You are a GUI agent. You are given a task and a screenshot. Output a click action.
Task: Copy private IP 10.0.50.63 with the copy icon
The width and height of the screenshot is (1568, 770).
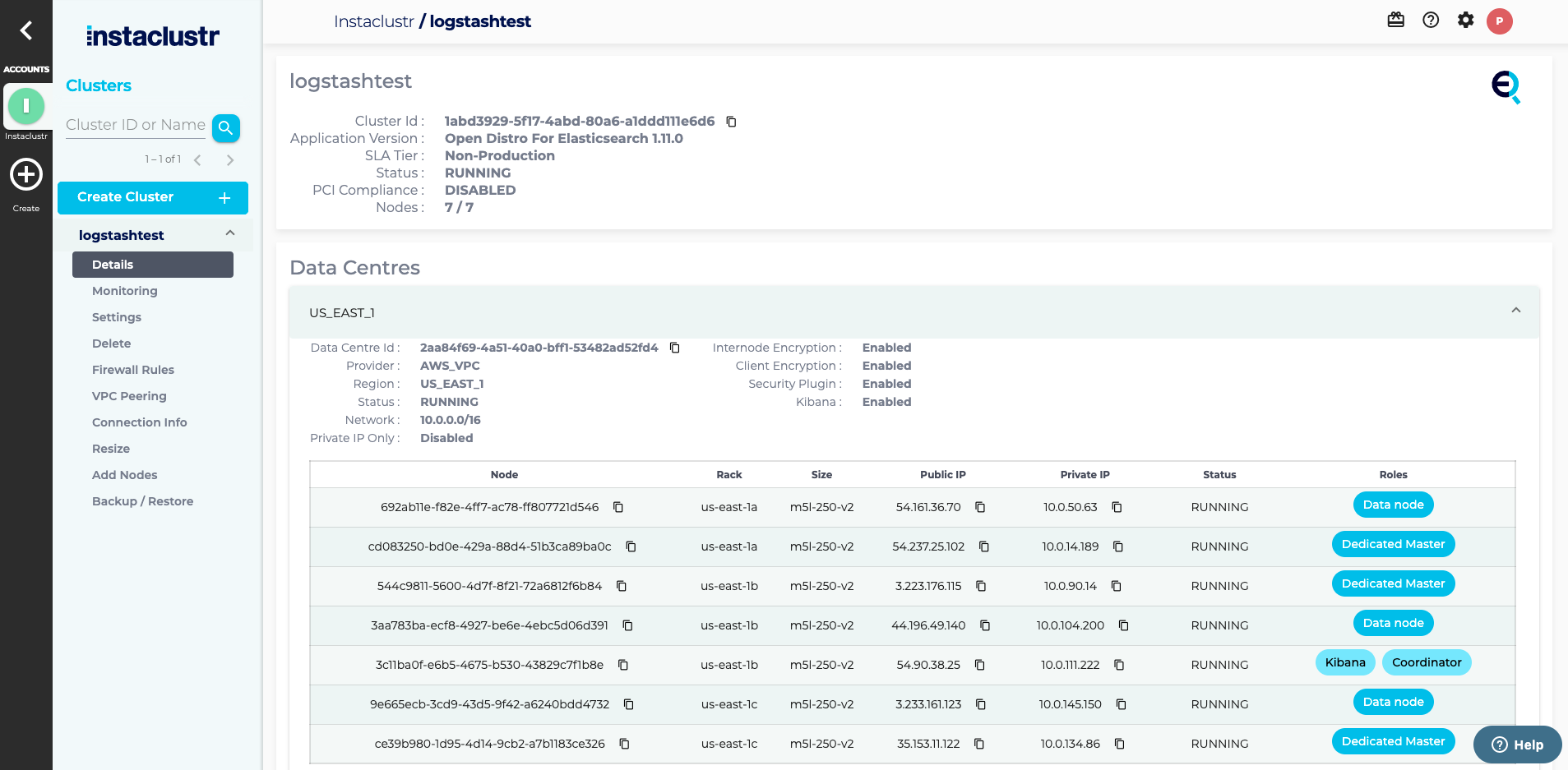1117,508
